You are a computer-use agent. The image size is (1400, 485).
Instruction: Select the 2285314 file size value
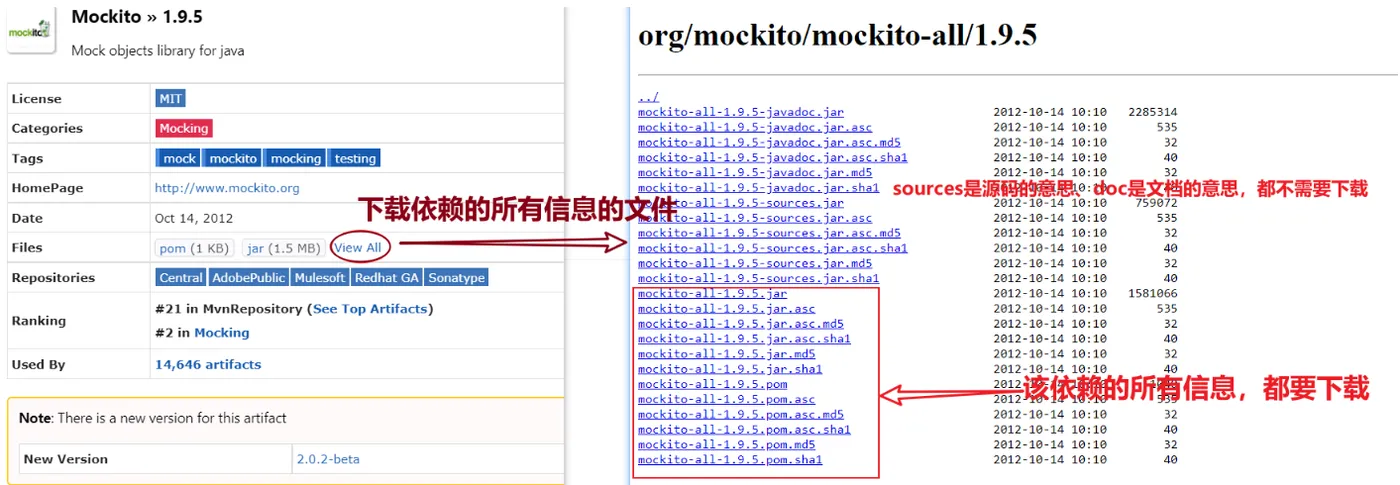[1152, 112]
